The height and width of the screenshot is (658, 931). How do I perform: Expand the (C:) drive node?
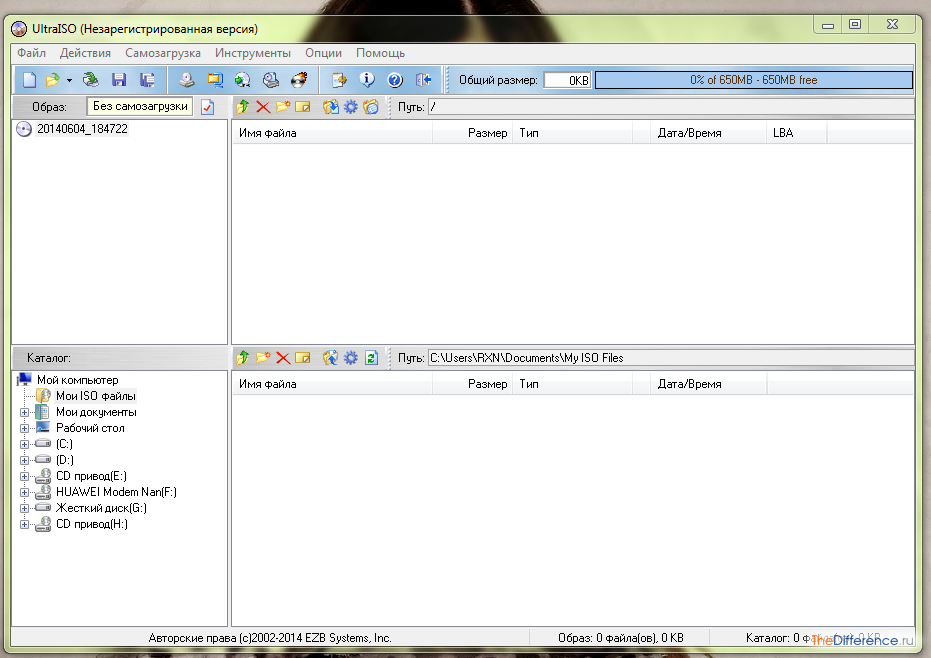(24, 444)
